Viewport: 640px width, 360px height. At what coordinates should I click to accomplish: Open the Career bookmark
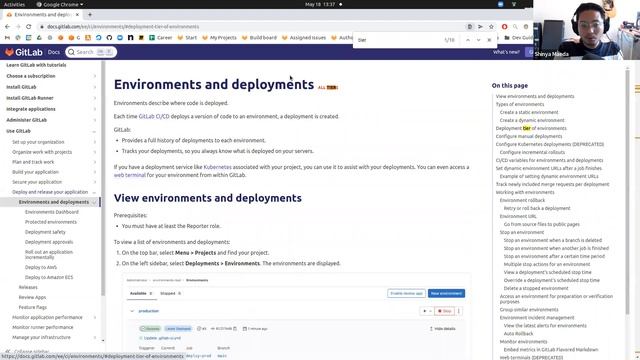tap(160, 38)
